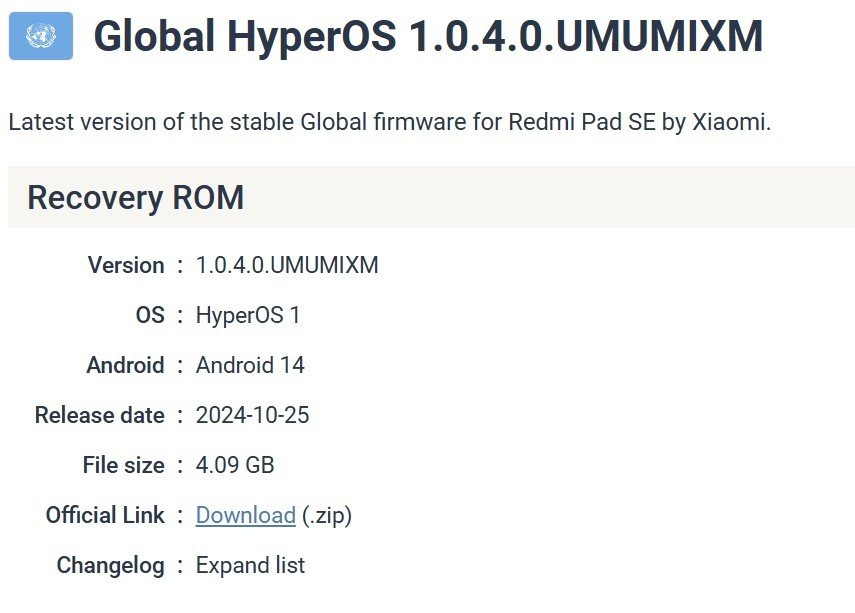Click the Global HyperOS 1.0.4.0.UMUMIXM page heading
The width and height of the screenshot is (855, 613).
pos(428,37)
